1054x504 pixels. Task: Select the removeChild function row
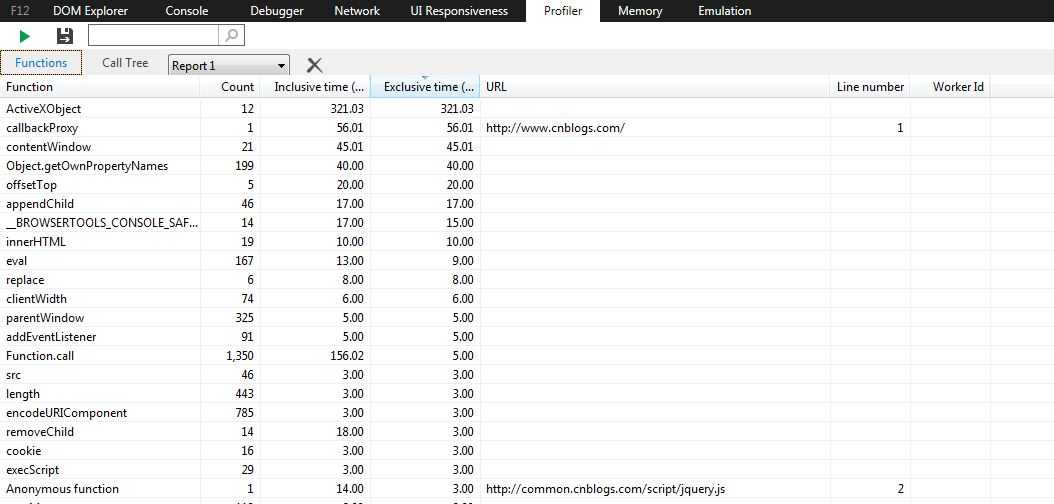pyautogui.click(x=527, y=431)
